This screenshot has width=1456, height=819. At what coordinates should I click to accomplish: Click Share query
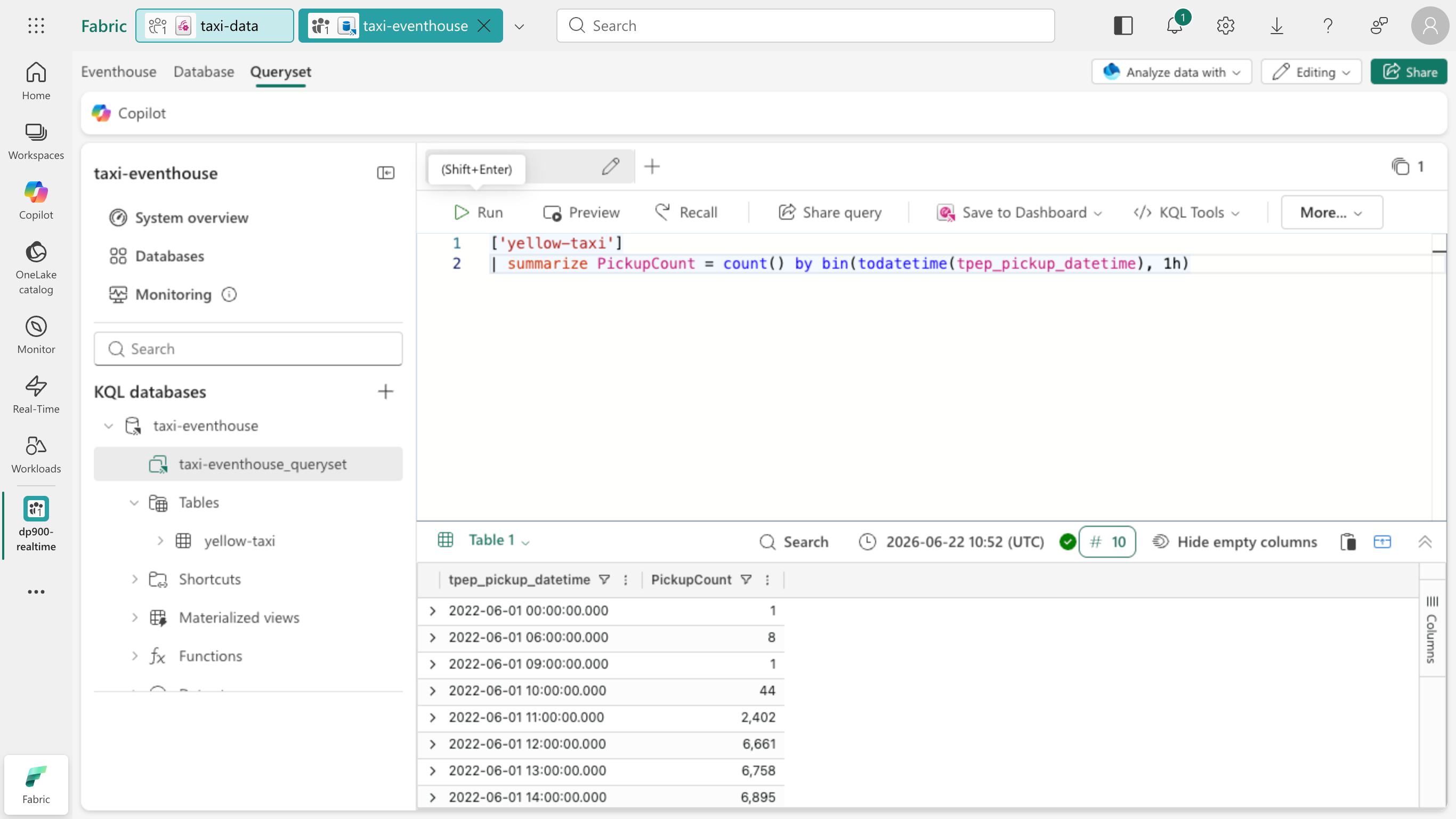click(830, 213)
